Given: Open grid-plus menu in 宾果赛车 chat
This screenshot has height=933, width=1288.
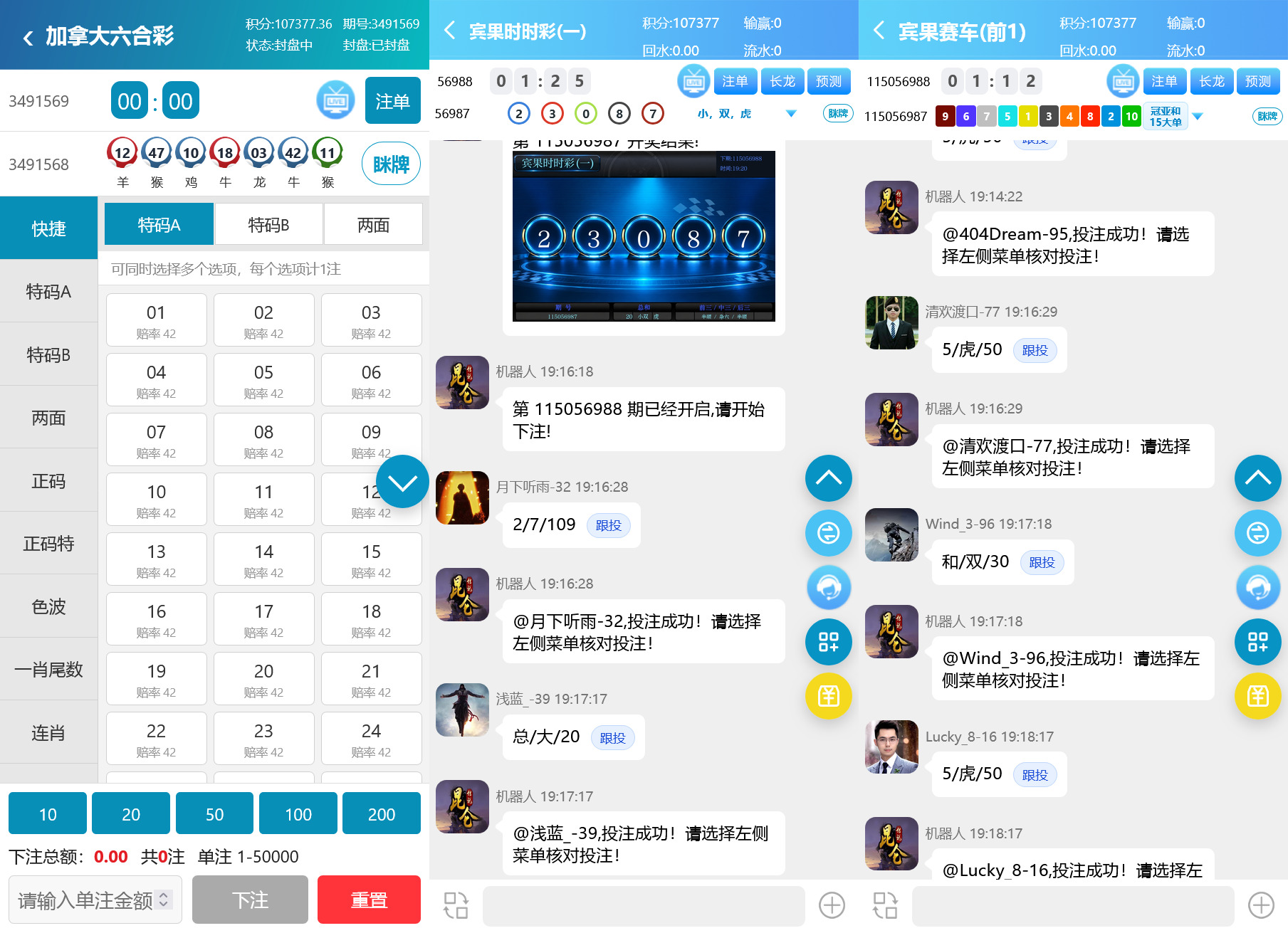Looking at the screenshot, I should coord(1258,642).
